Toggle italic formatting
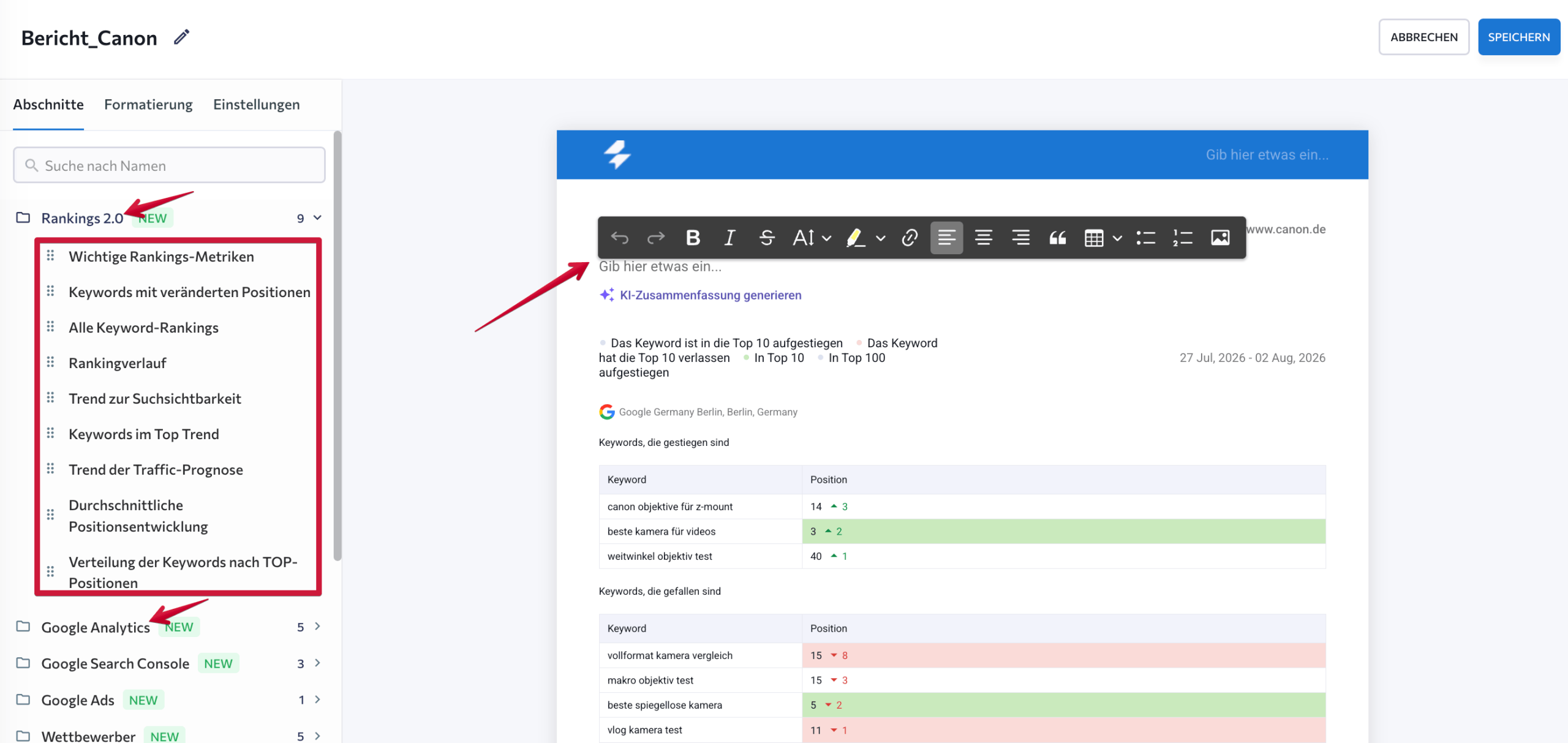 [x=729, y=238]
